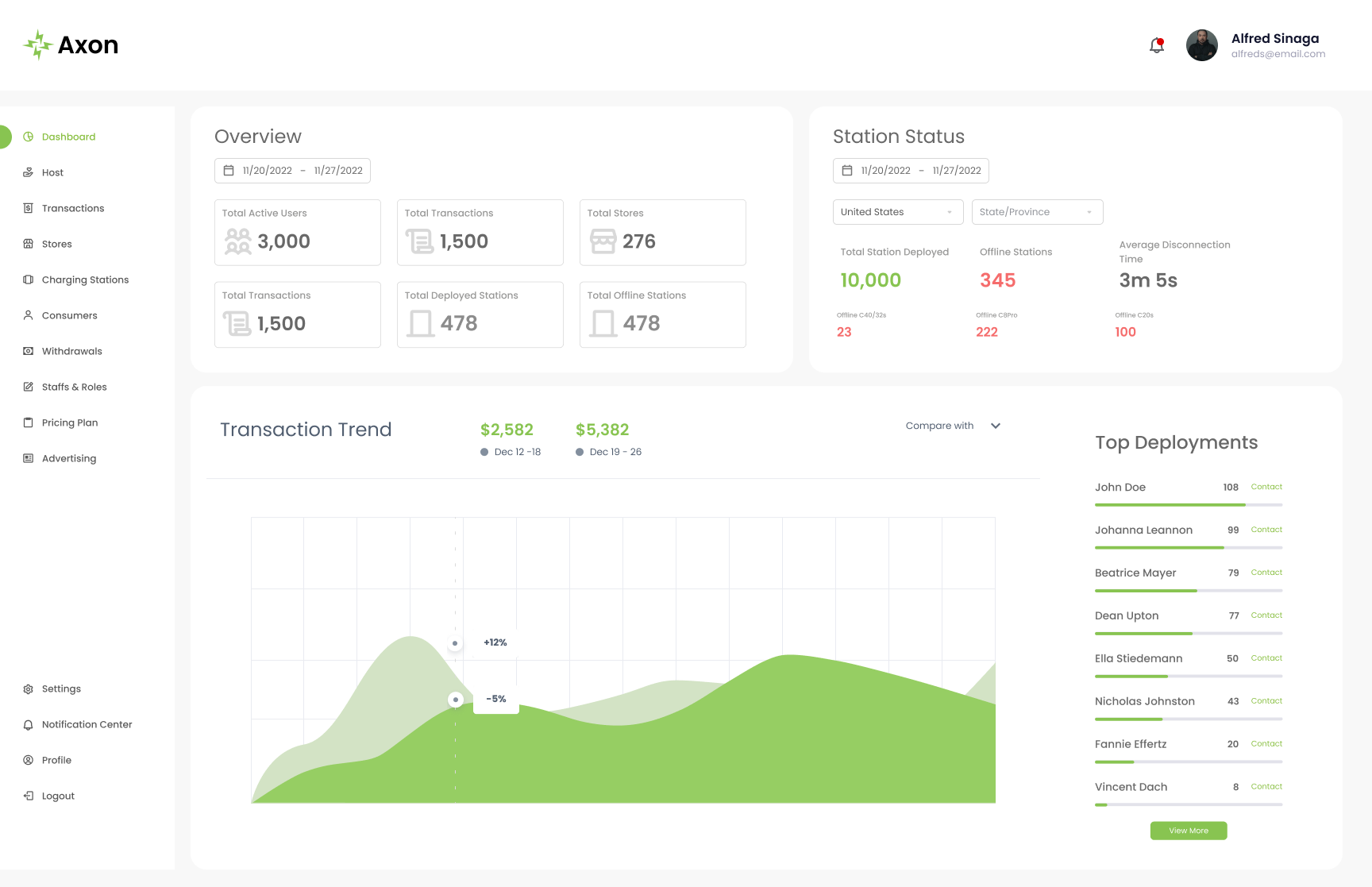This screenshot has width=1372, height=887.
Task: Open the State/Province dropdown
Action: [1037, 212]
